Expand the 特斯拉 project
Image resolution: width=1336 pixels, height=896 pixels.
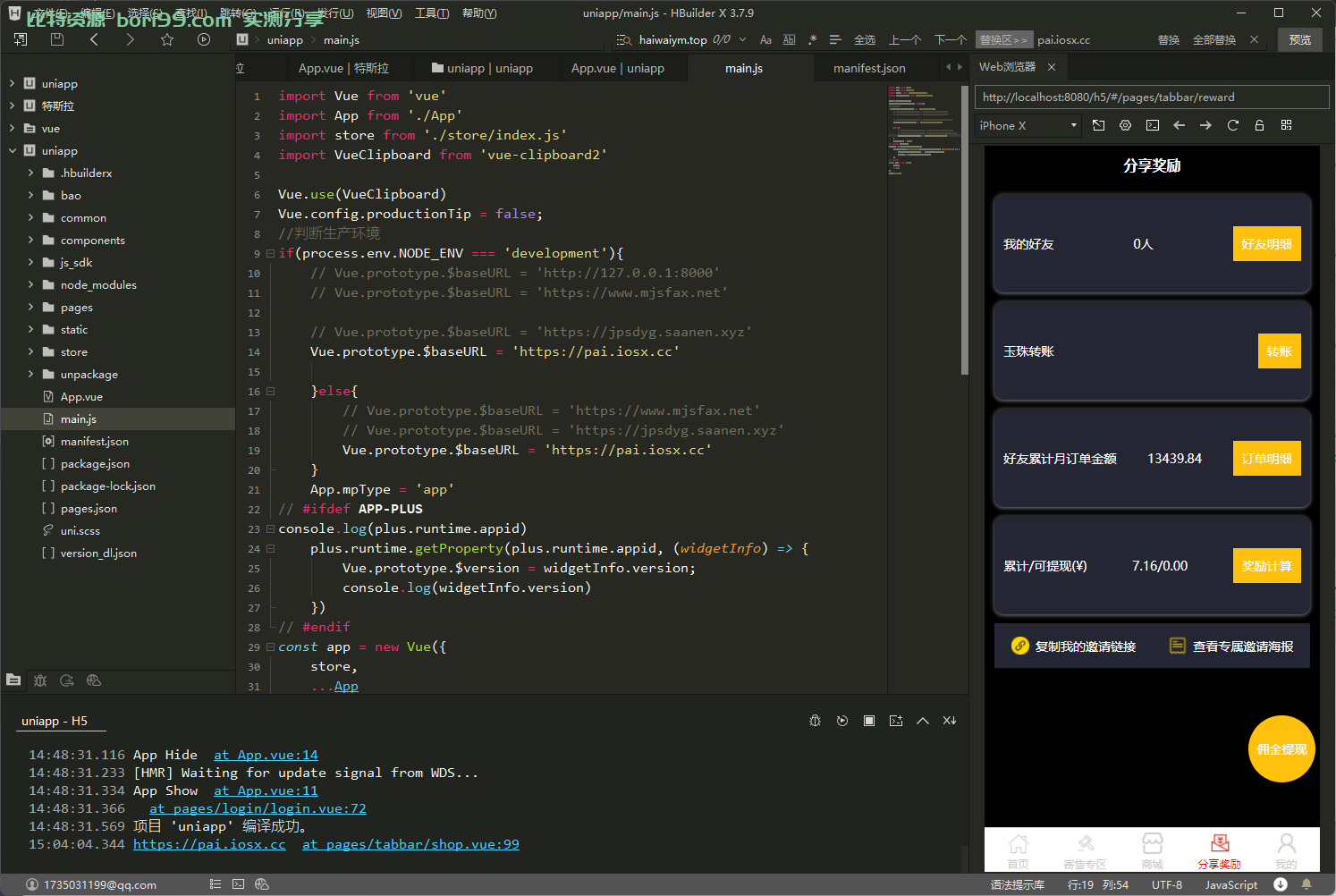(13, 106)
